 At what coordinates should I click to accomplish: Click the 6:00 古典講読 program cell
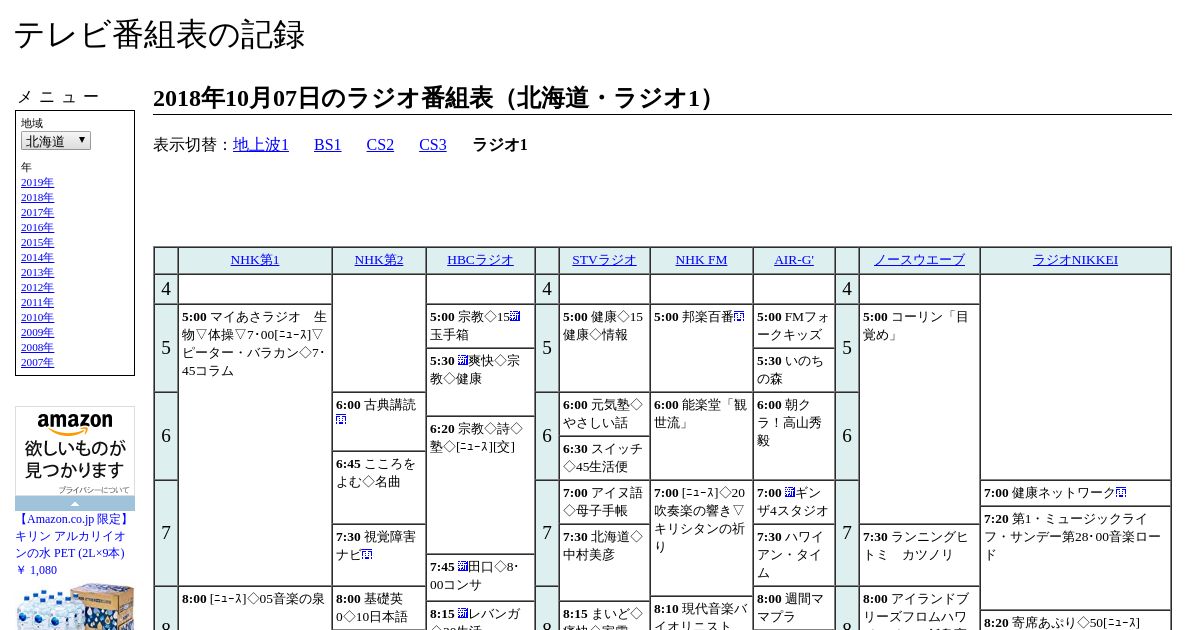click(x=379, y=421)
